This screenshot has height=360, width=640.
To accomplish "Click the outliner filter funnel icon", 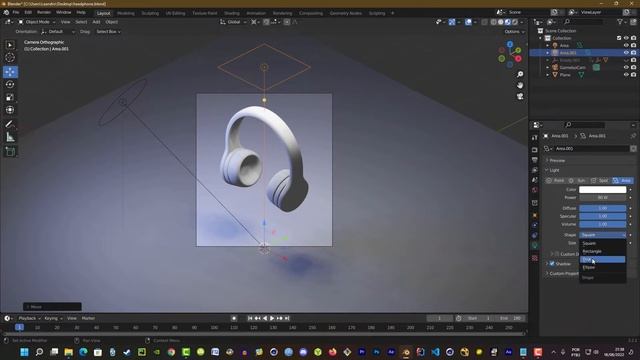I will pyautogui.click(x=620, y=22).
